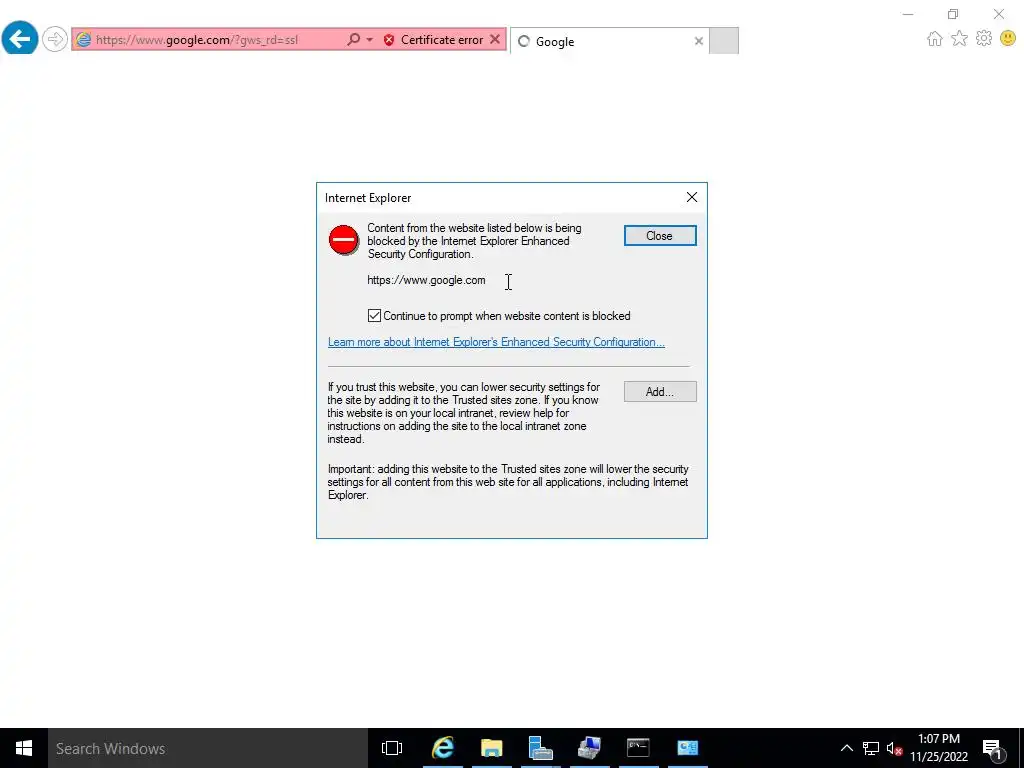Close the Google tab
Viewport: 1024px width, 768px height.
coord(699,41)
